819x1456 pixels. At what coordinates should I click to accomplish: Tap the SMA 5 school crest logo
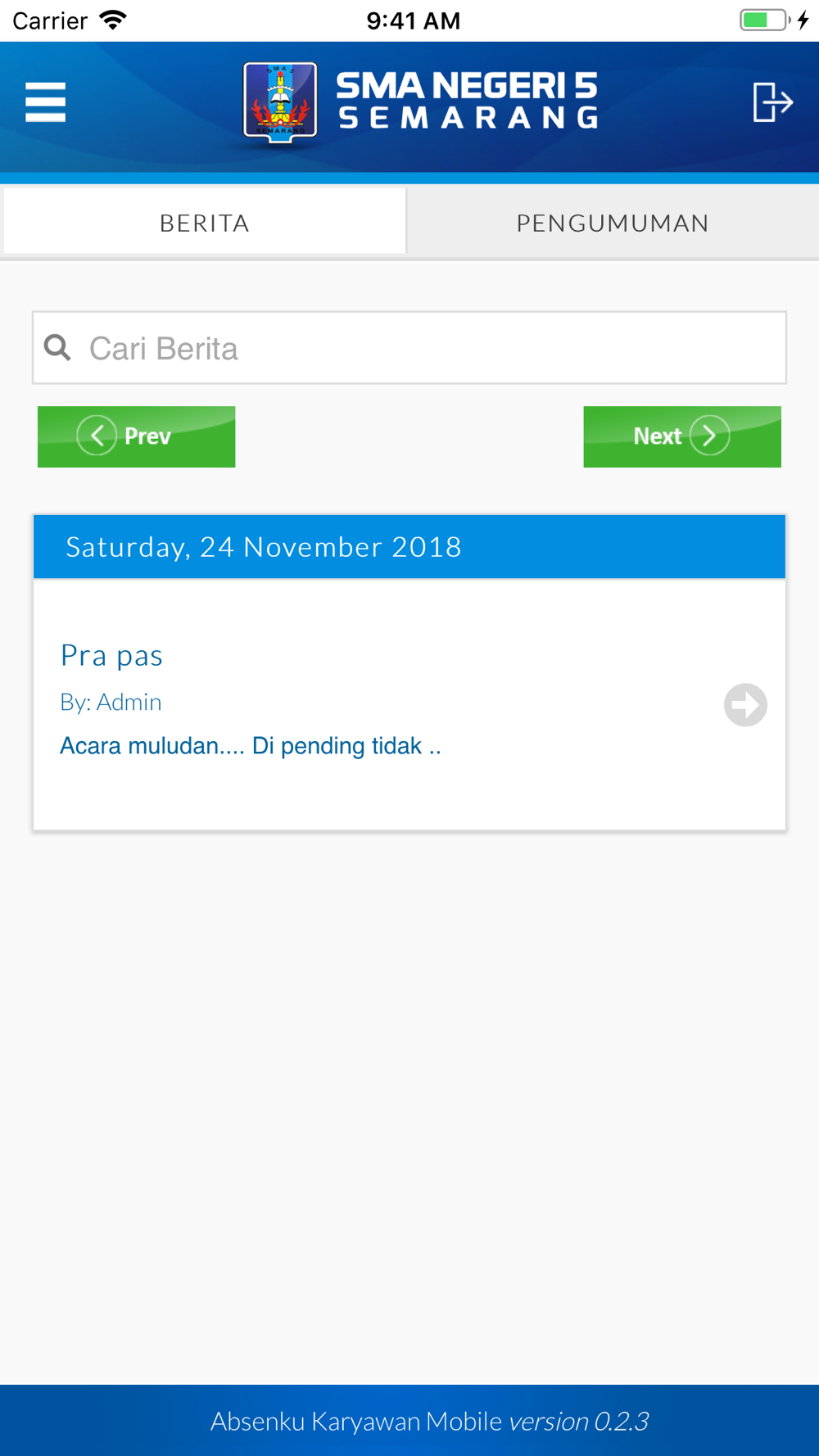[x=280, y=103]
